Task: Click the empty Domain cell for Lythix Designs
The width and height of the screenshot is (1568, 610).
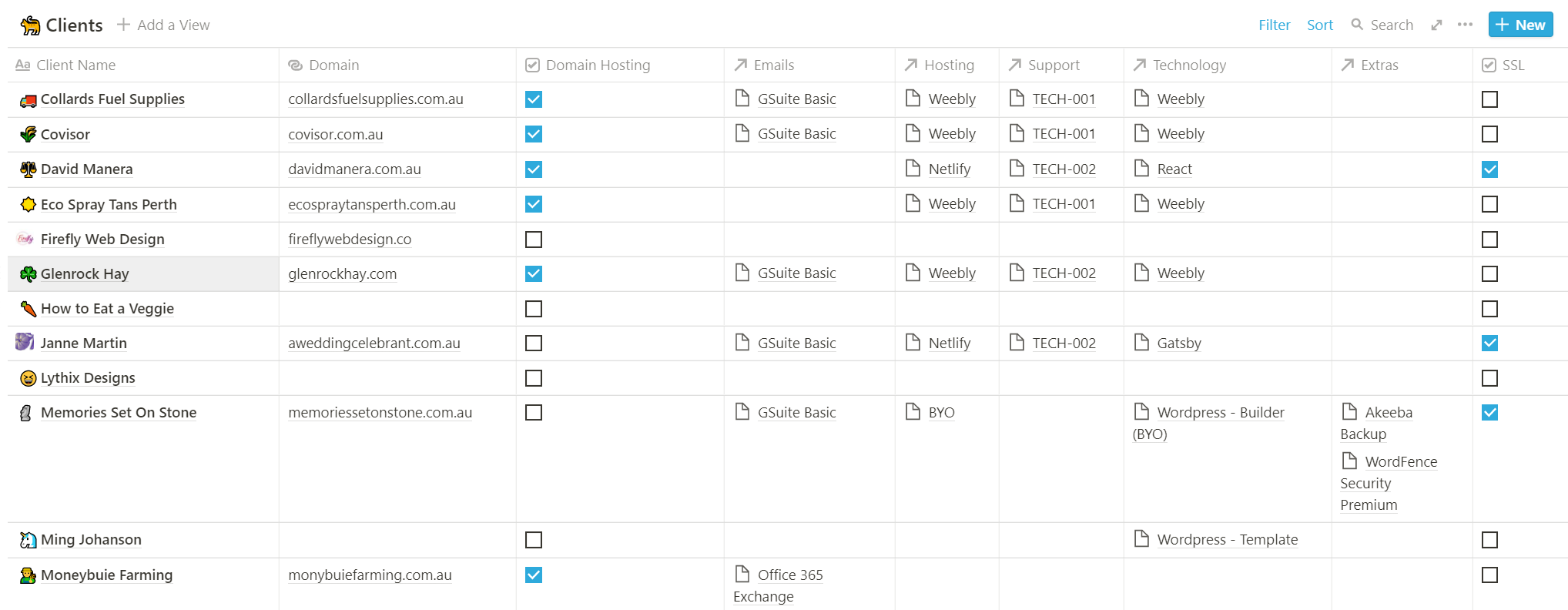Action: [397, 378]
